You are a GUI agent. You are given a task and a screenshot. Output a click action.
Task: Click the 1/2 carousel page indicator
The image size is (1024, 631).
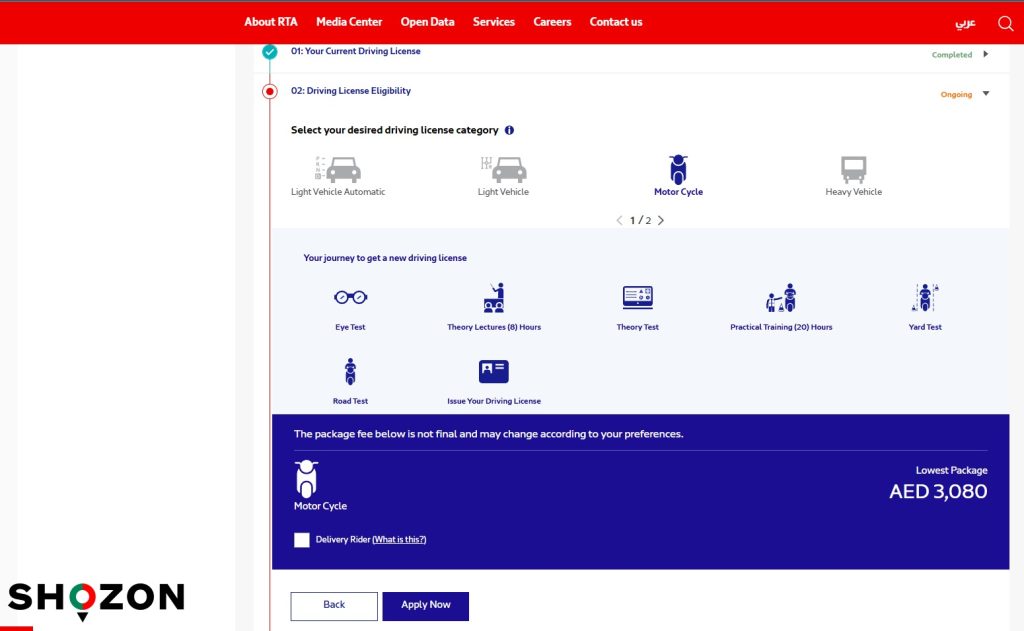click(640, 220)
